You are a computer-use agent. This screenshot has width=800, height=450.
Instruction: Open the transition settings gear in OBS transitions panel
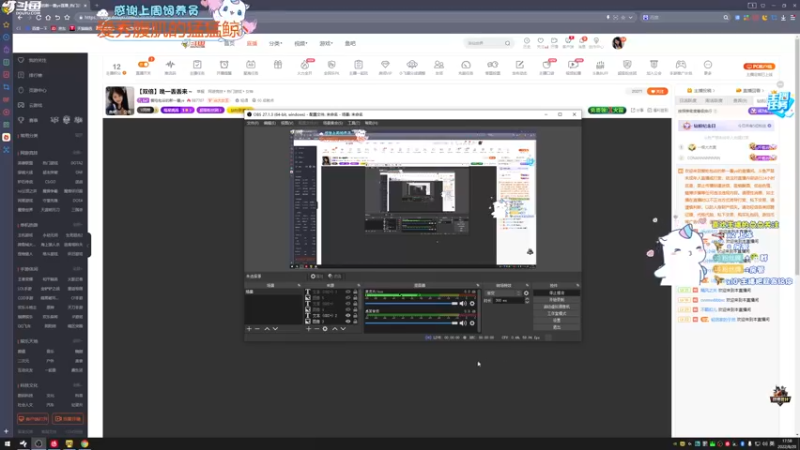coord(526,293)
